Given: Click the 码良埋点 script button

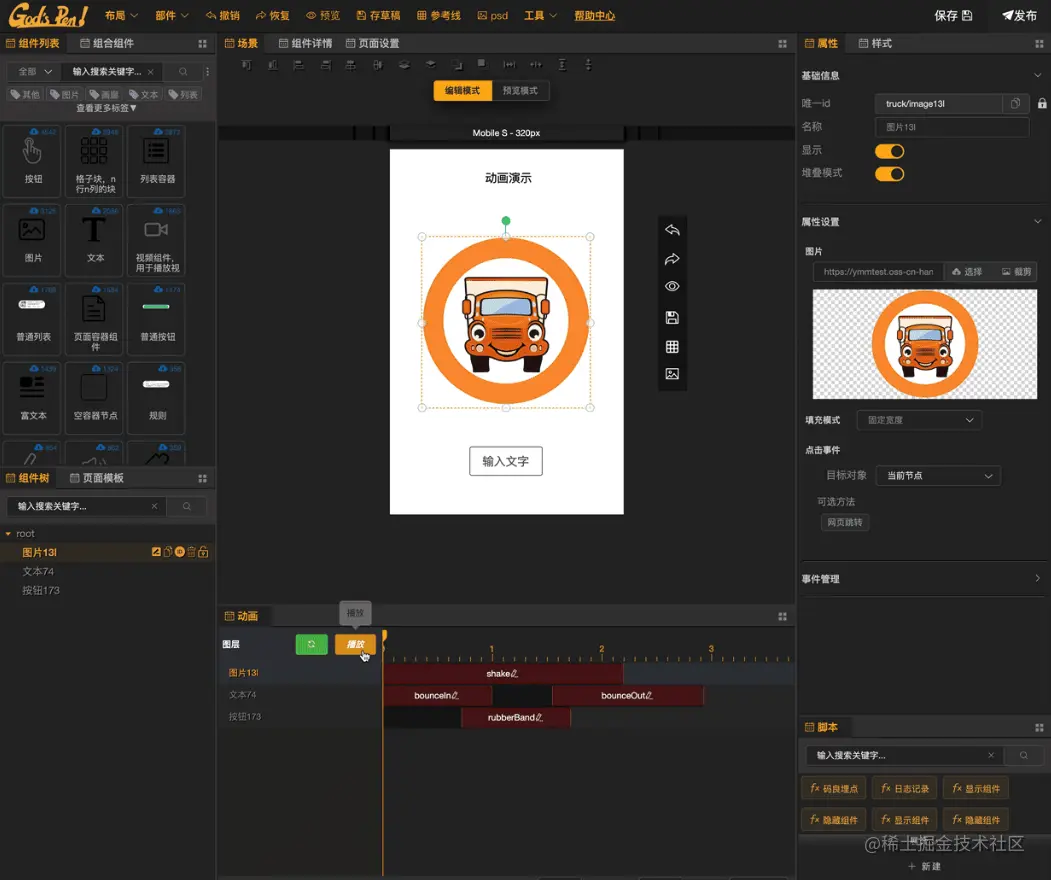Looking at the screenshot, I should click(x=834, y=788).
